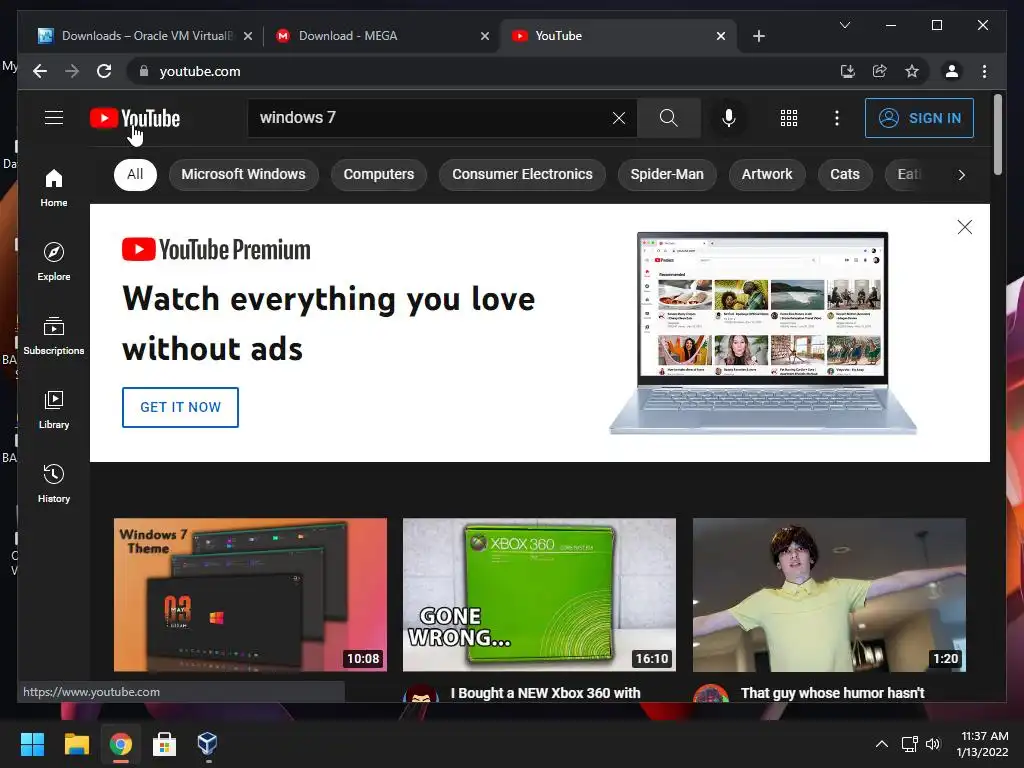1024x768 pixels.
Task: Select the All filter chip
Action: click(x=135, y=174)
